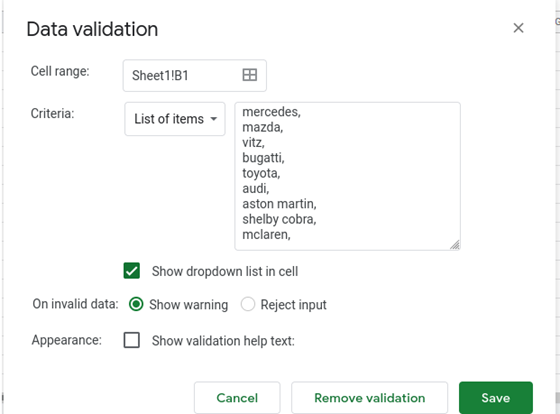Viewport: 560px width, 414px height.
Task: Click the bugatti item text
Action: pos(263,158)
